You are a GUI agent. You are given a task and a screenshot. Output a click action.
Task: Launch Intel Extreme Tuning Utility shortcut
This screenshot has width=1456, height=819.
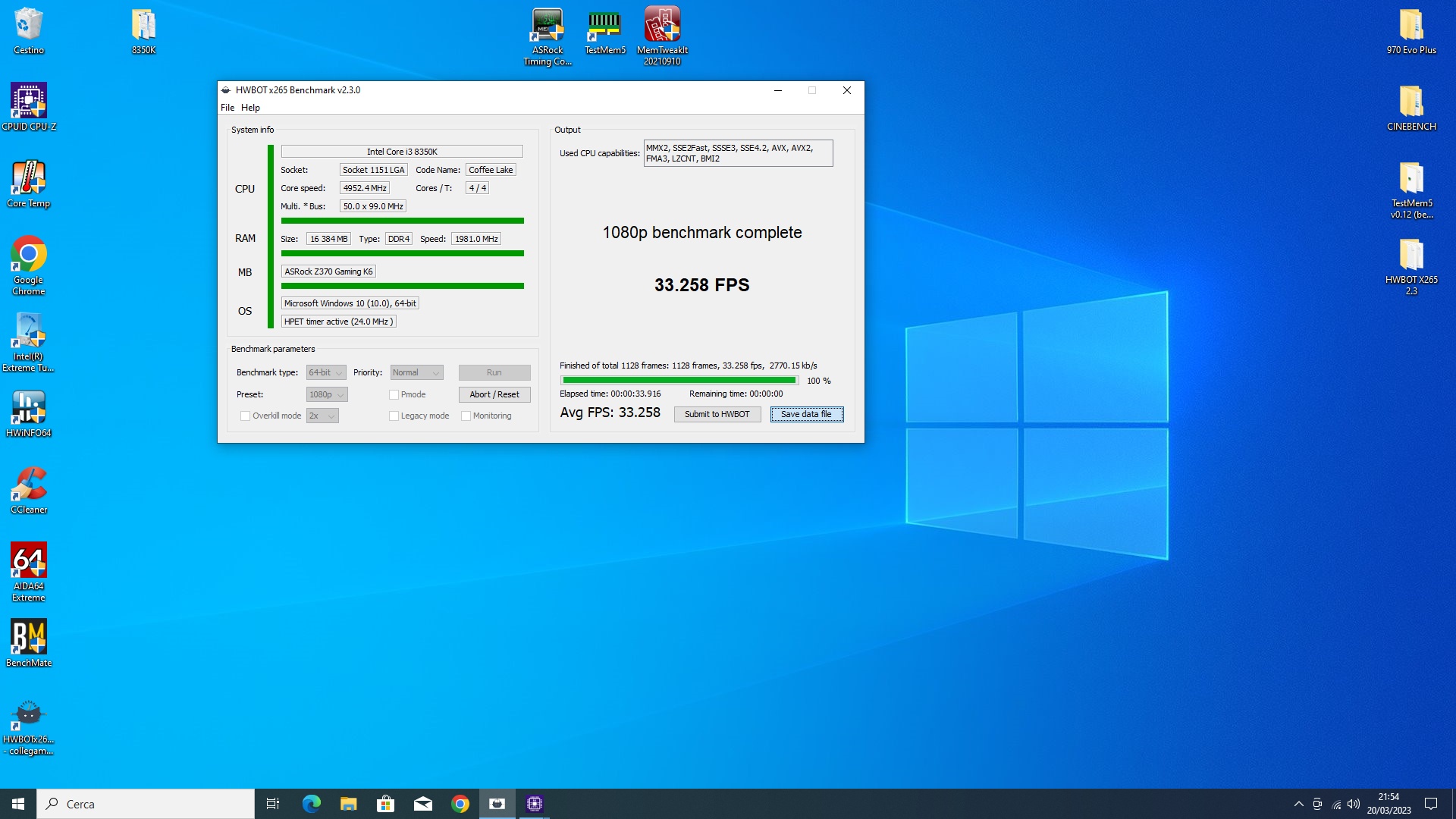(28, 343)
